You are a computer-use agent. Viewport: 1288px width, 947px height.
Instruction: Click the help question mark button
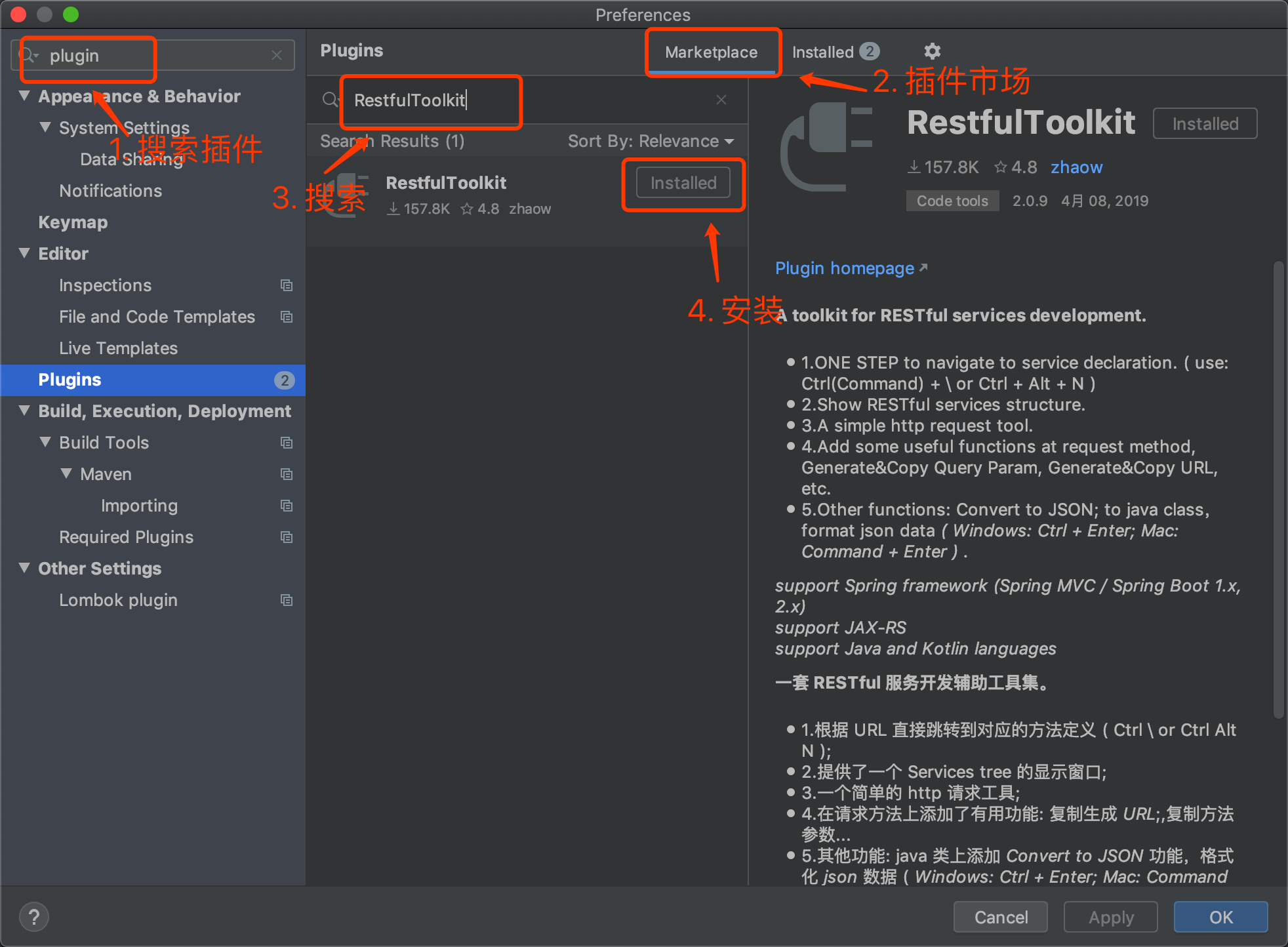[x=34, y=917]
